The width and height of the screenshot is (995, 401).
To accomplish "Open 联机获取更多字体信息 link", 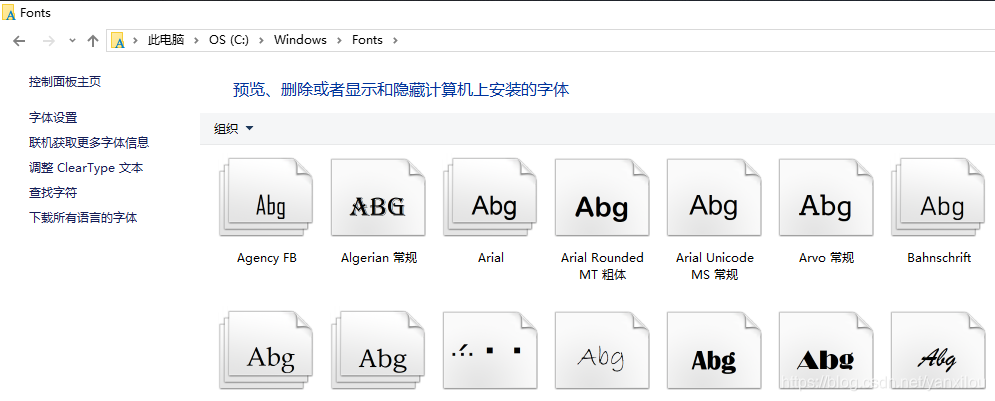I will pyautogui.click(x=89, y=143).
